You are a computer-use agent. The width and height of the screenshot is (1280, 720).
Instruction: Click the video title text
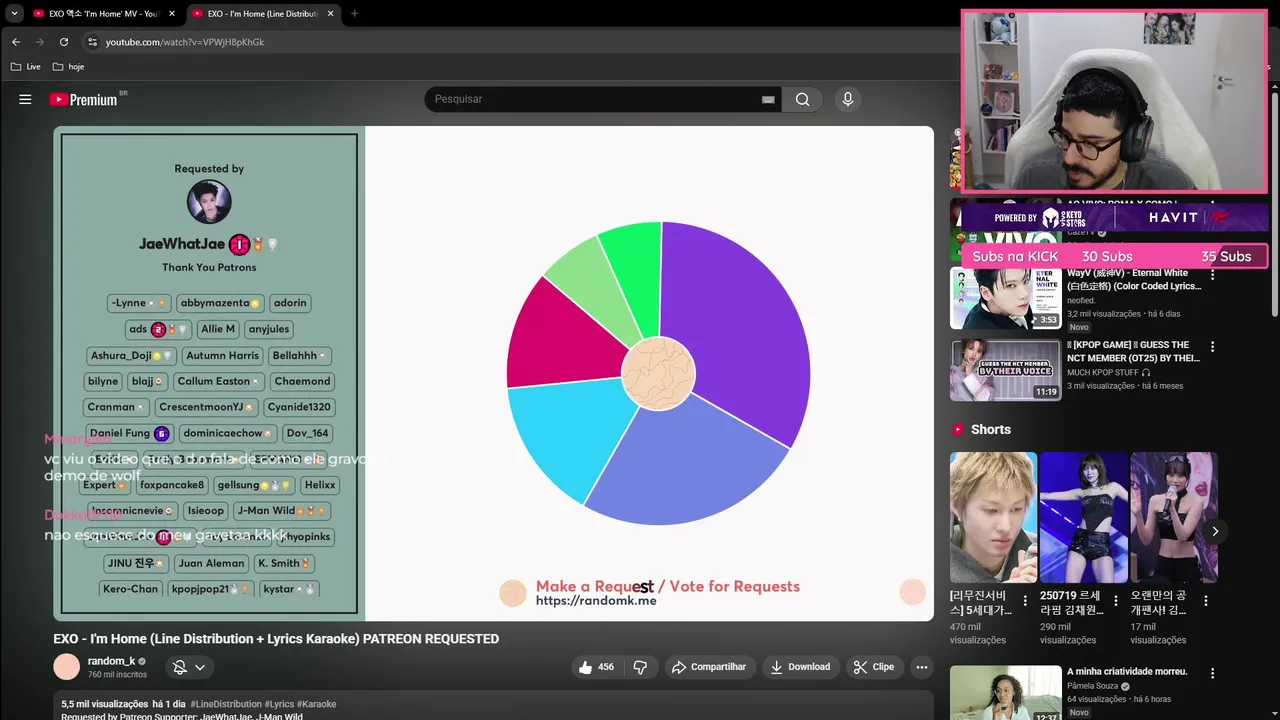pyautogui.click(x=276, y=639)
